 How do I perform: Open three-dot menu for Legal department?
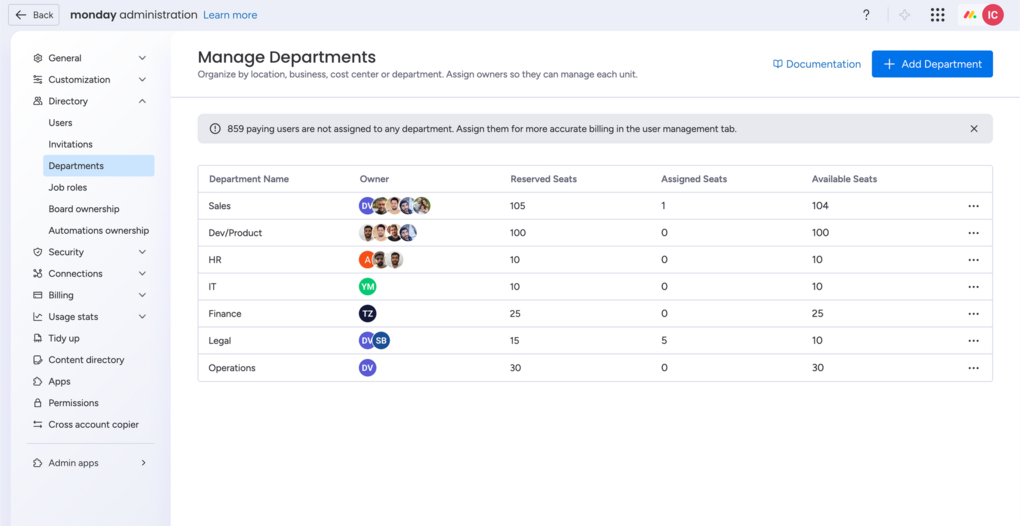click(x=973, y=341)
